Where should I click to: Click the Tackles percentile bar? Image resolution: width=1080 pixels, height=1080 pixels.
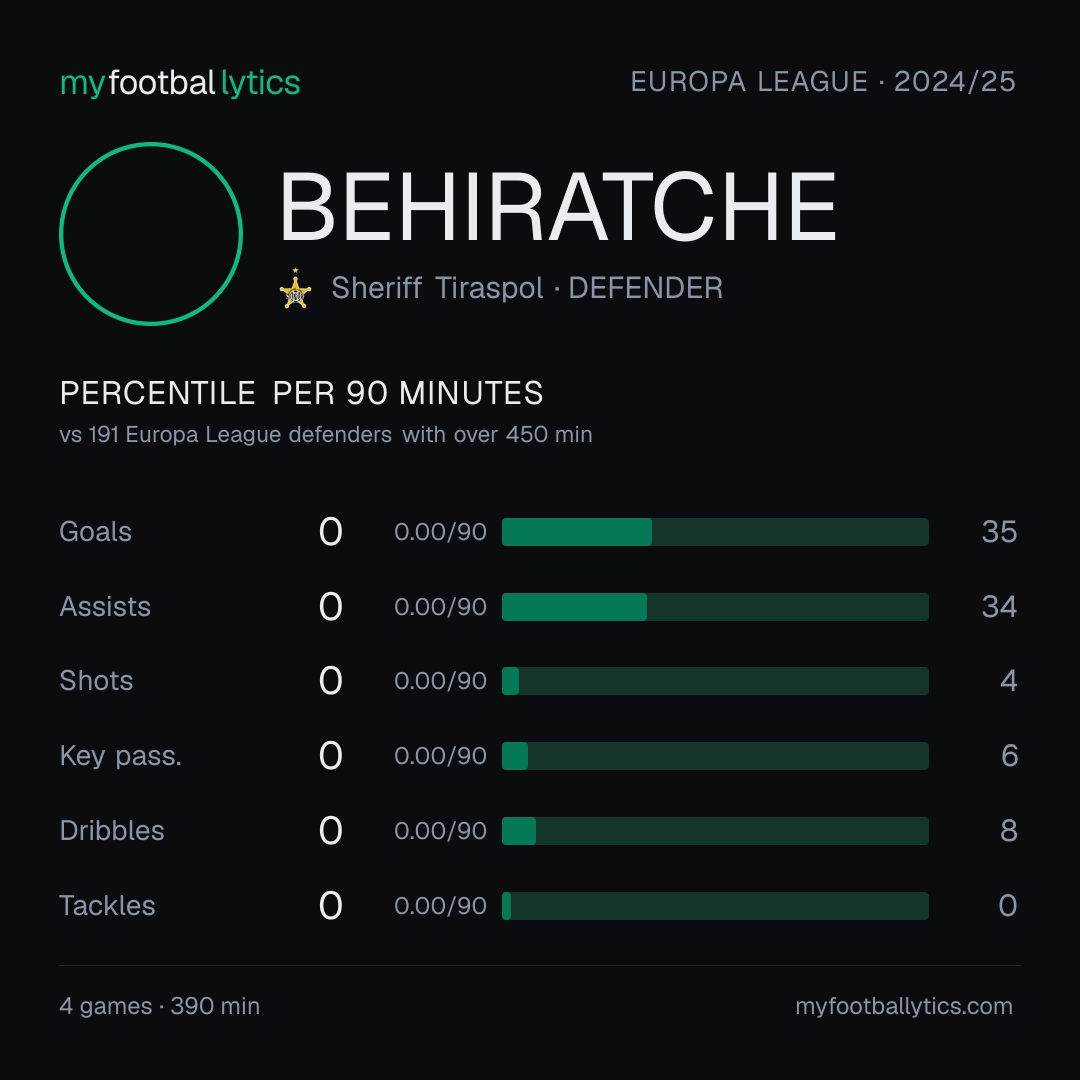tap(715, 906)
